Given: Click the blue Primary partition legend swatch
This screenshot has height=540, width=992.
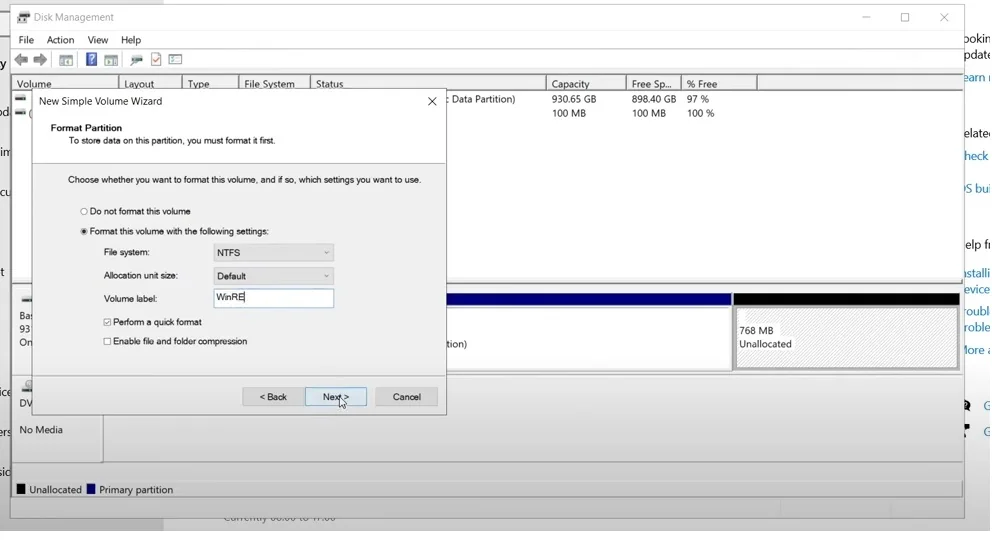Looking at the screenshot, I should click(91, 489).
